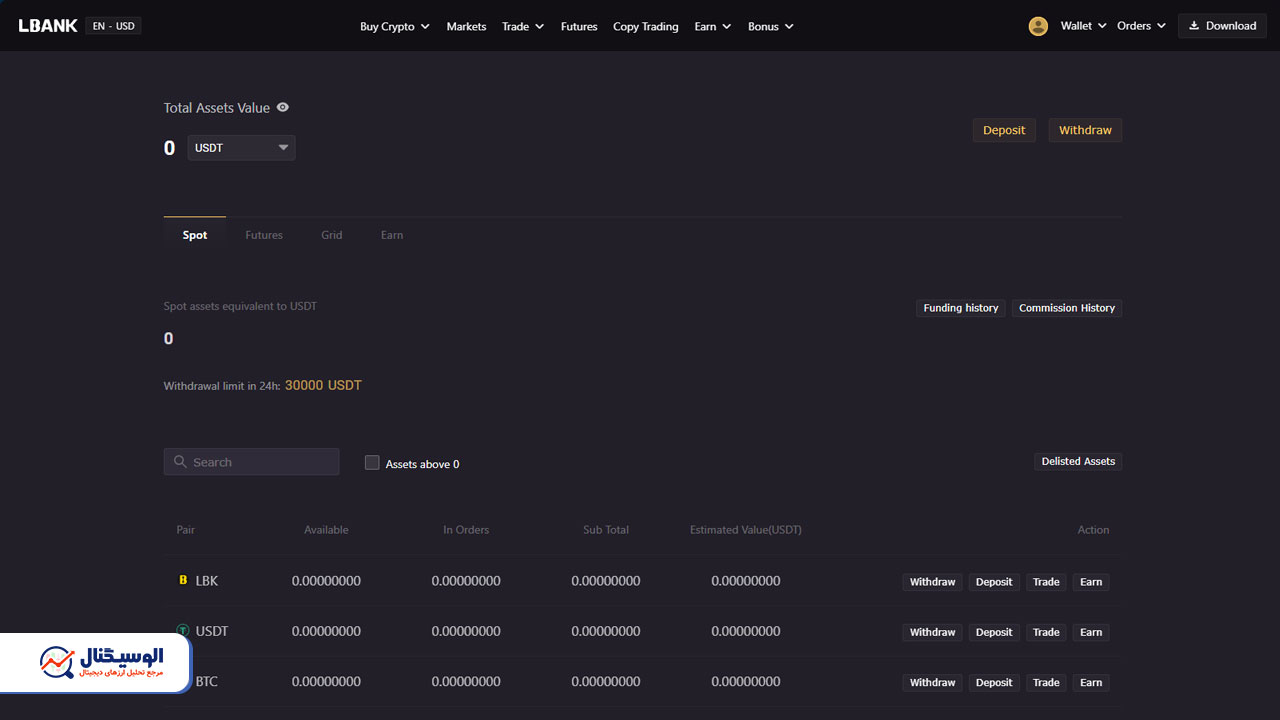Open Commission History
The width and height of the screenshot is (1280, 720).
1067,308
